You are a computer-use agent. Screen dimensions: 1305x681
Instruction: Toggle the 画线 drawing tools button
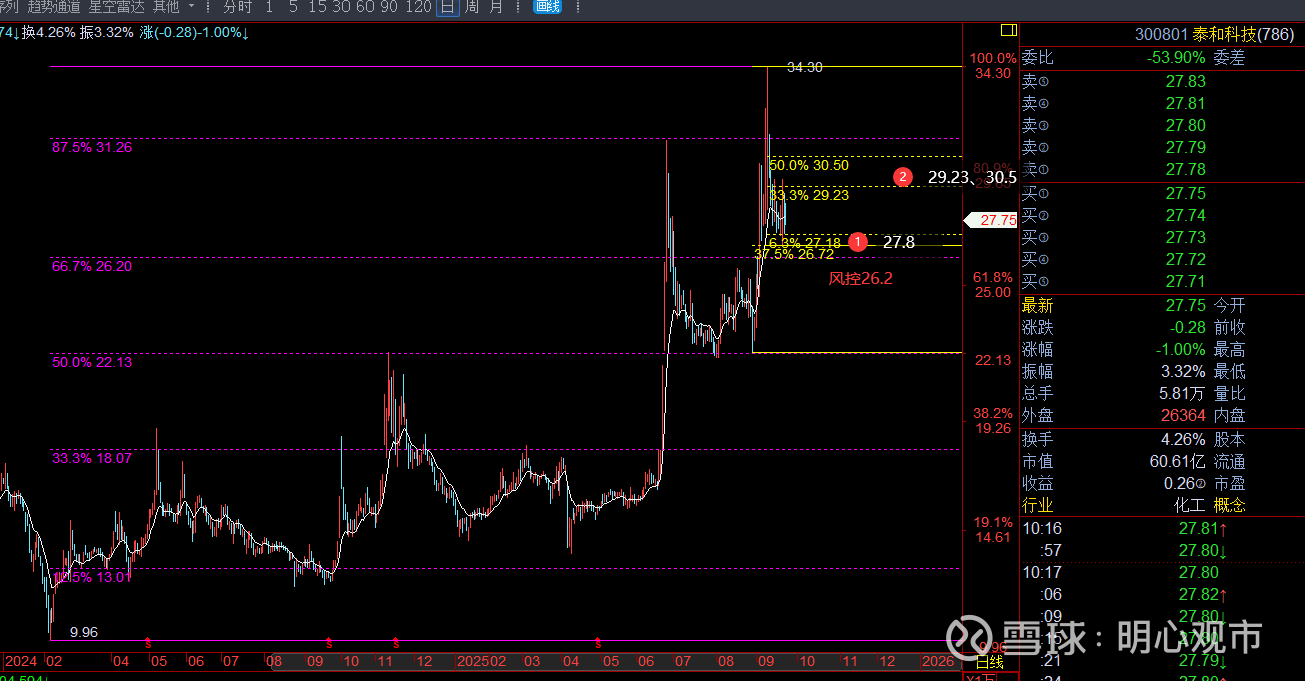click(x=547, y=7)
